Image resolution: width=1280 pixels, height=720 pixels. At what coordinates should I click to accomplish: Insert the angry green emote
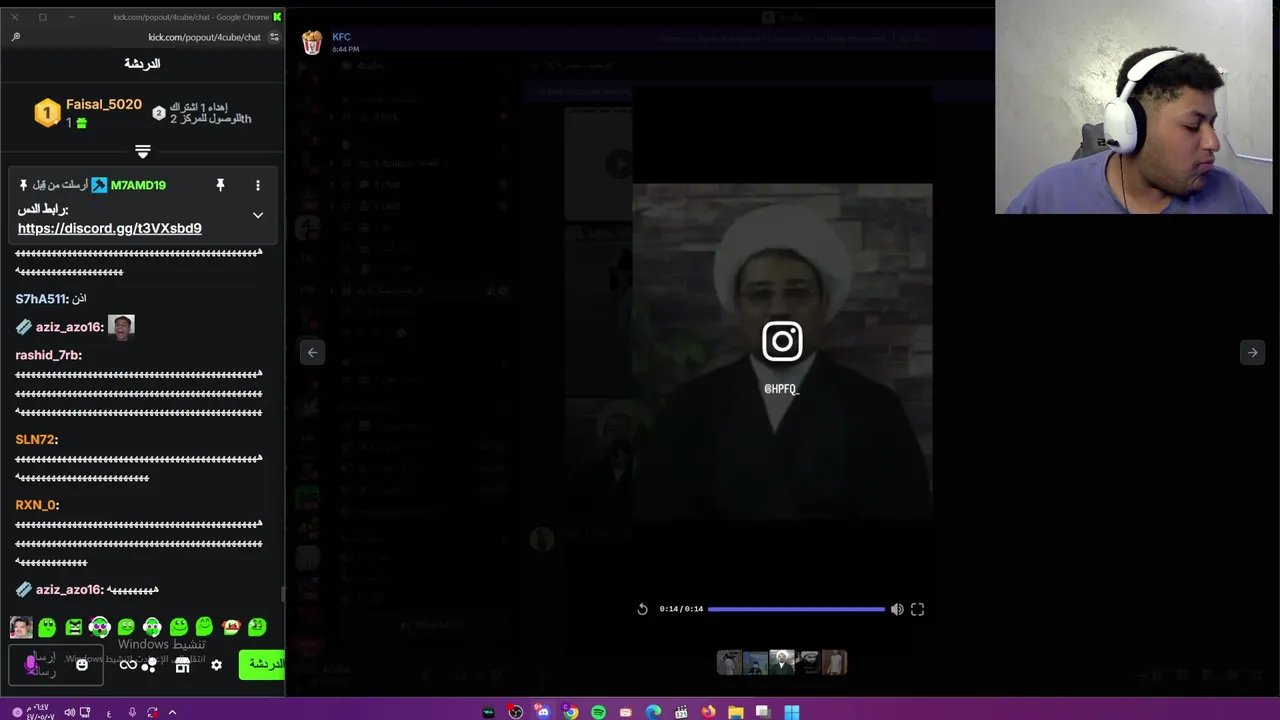pyautogui.click(x=74, y=627)
